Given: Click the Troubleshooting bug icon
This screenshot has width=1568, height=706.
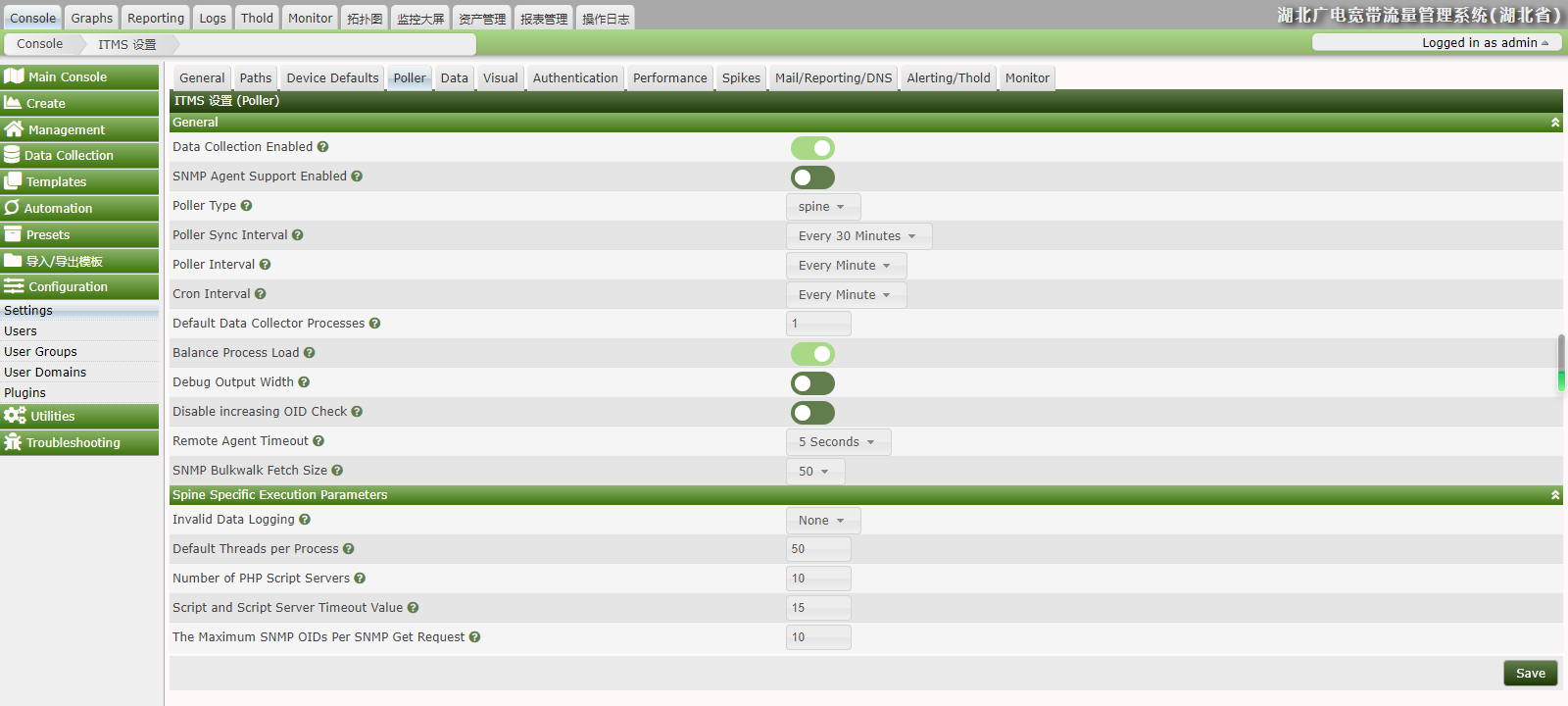Looking at the screenshot, I should click(x=13, y=442).
